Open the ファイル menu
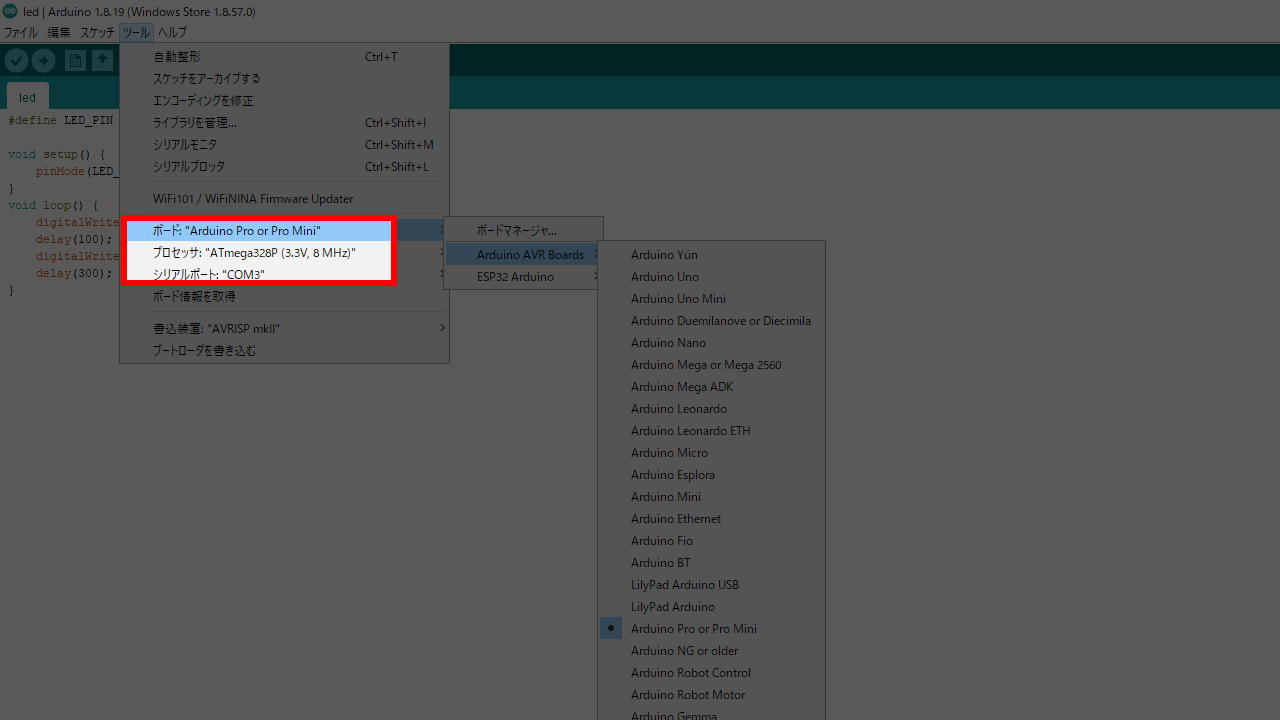The width and height of the screenshot is (1280, 720). pos(20,33)
